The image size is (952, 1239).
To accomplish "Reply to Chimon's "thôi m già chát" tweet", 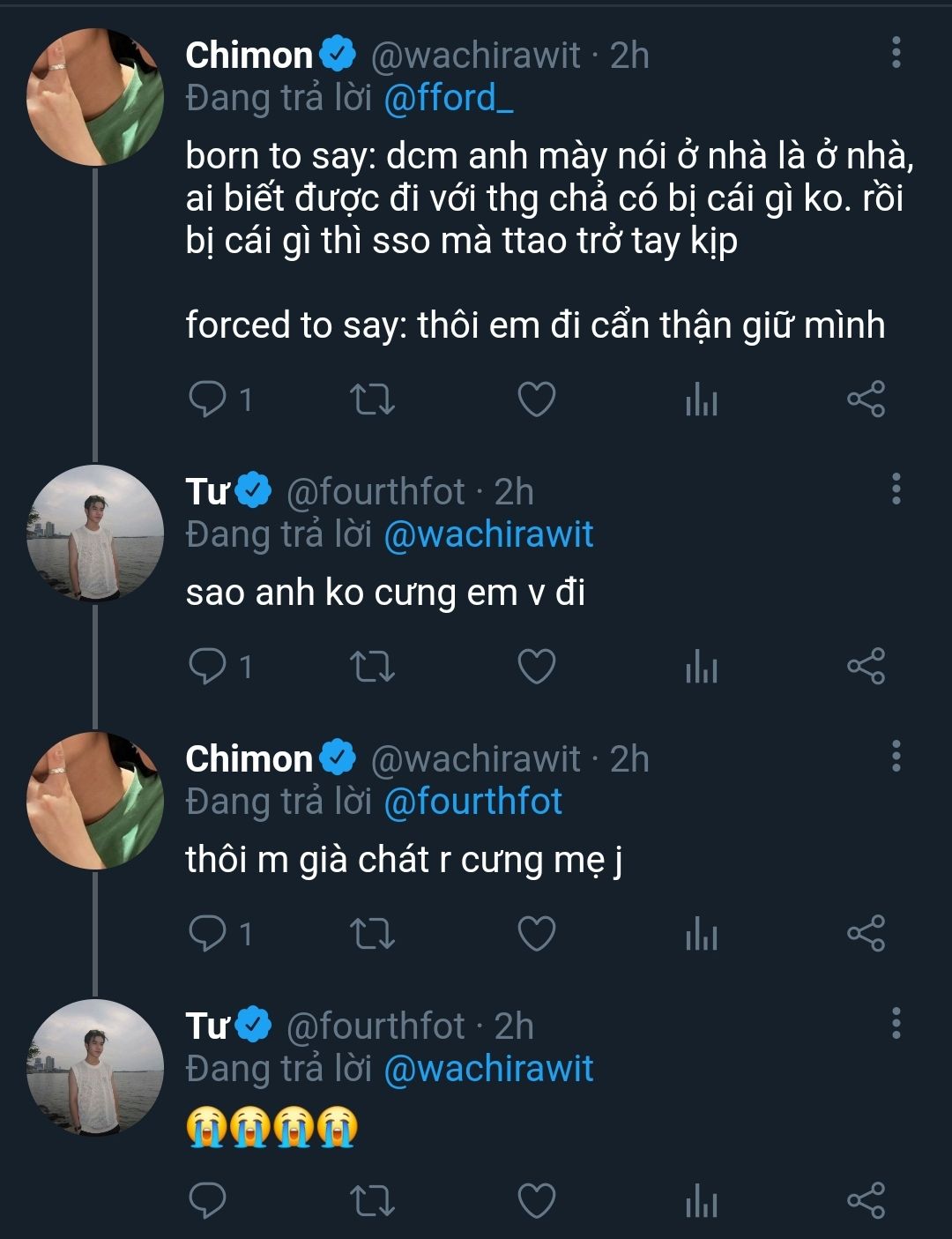I will [209, 934].
